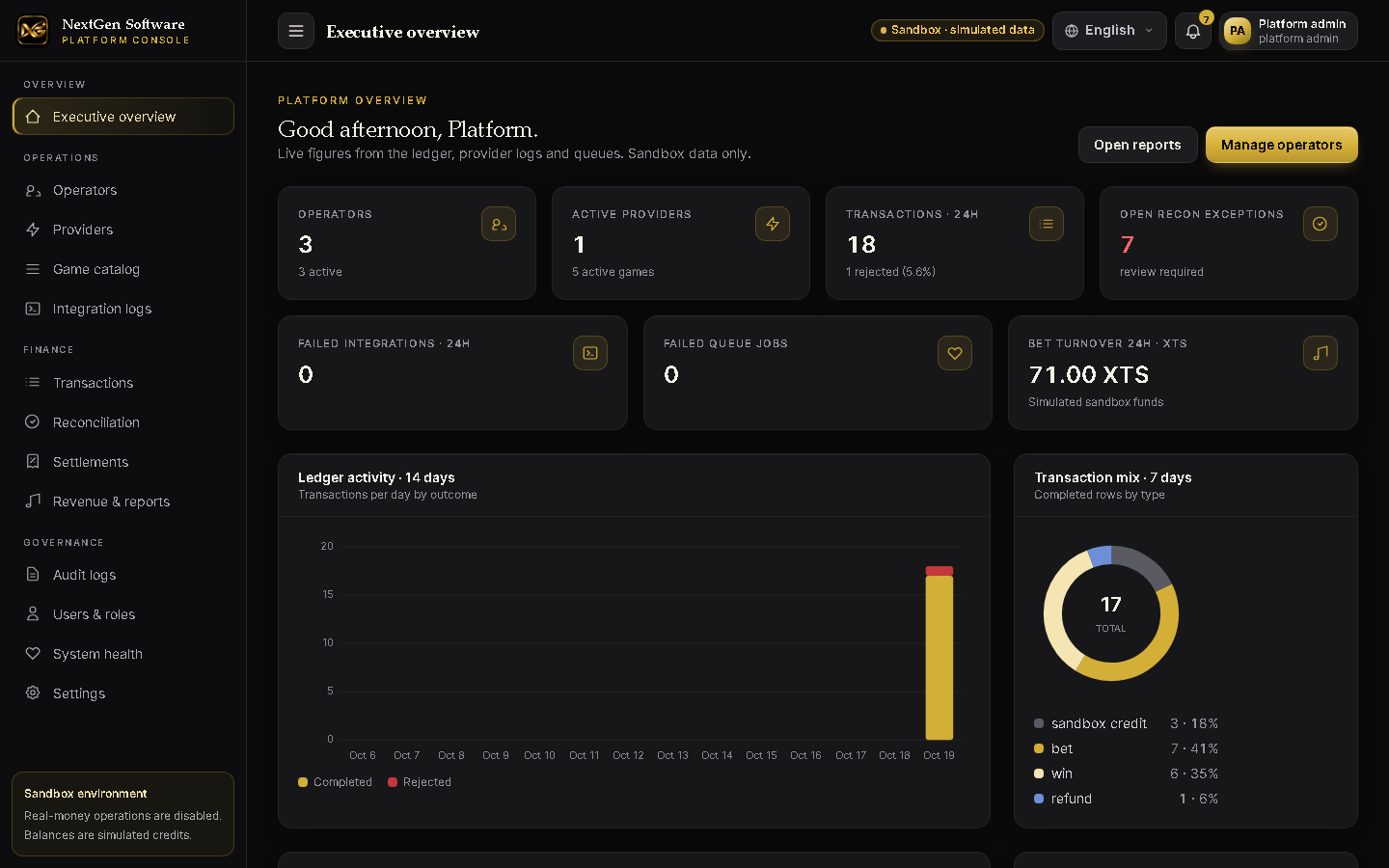The width and height of the screenshot is (1389, 868).
Task: Click the NextGen Software logo icon
Action: 33,31
